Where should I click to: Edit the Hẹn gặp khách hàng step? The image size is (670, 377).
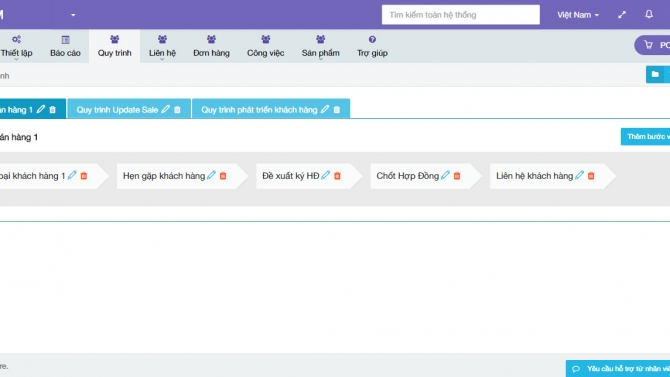coord(211,175)
